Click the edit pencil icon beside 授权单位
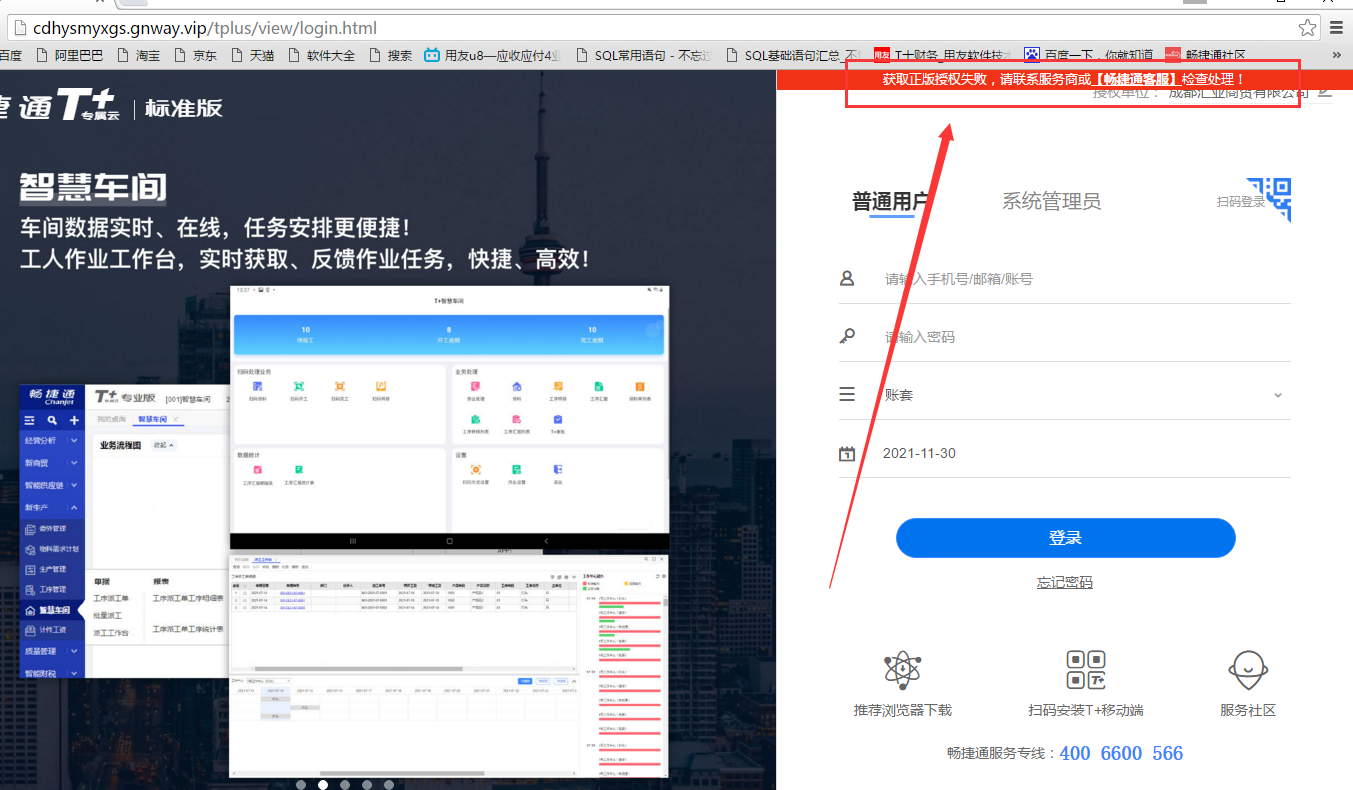 click(1325, 92)
